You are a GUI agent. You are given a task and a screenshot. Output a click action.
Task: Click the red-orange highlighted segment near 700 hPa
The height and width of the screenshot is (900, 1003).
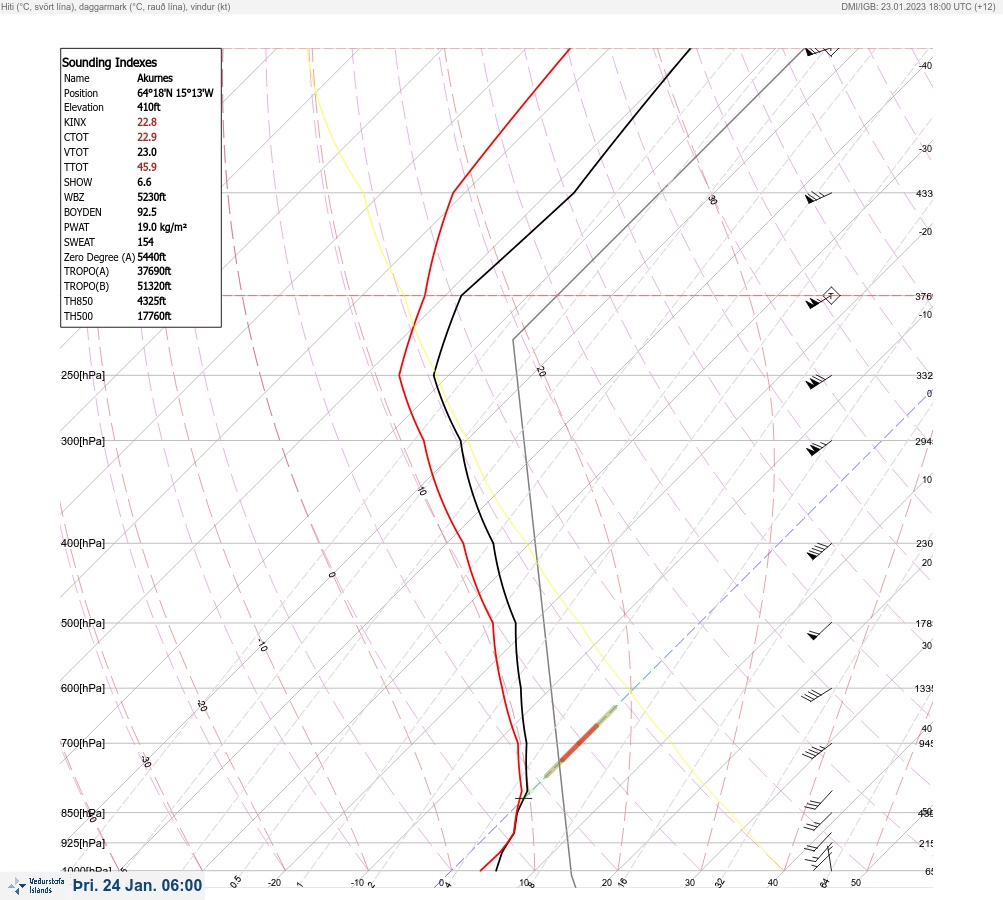point(579,743)
